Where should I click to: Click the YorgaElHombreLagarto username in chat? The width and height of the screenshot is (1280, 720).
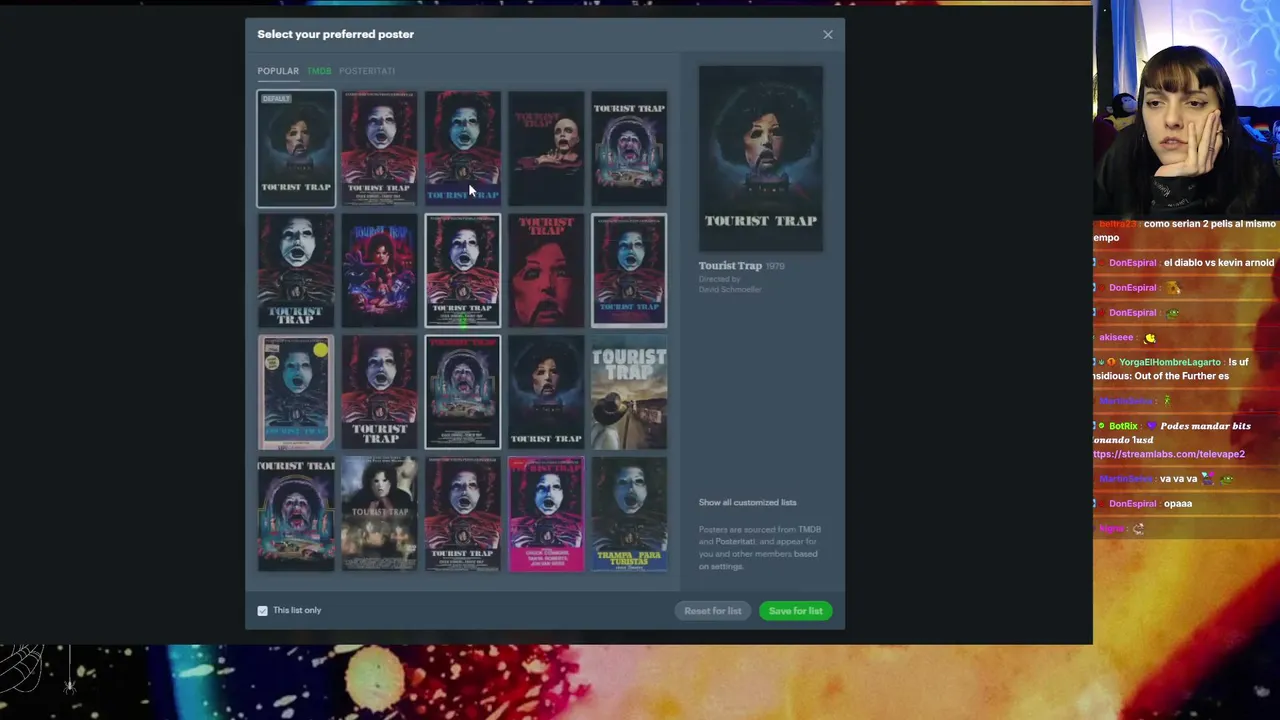pyautogui.click(x=1170, y=362)
